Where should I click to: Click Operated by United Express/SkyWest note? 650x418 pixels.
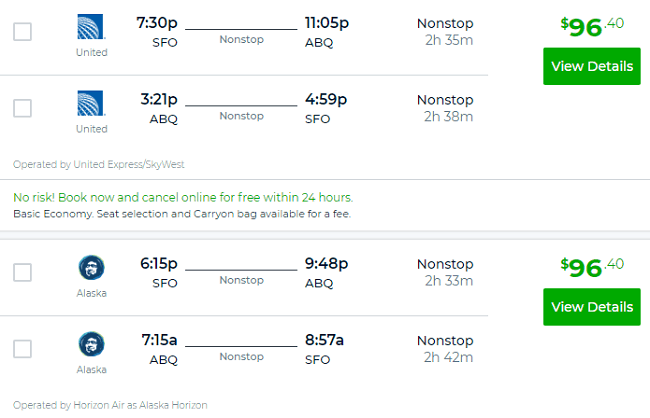99,165
